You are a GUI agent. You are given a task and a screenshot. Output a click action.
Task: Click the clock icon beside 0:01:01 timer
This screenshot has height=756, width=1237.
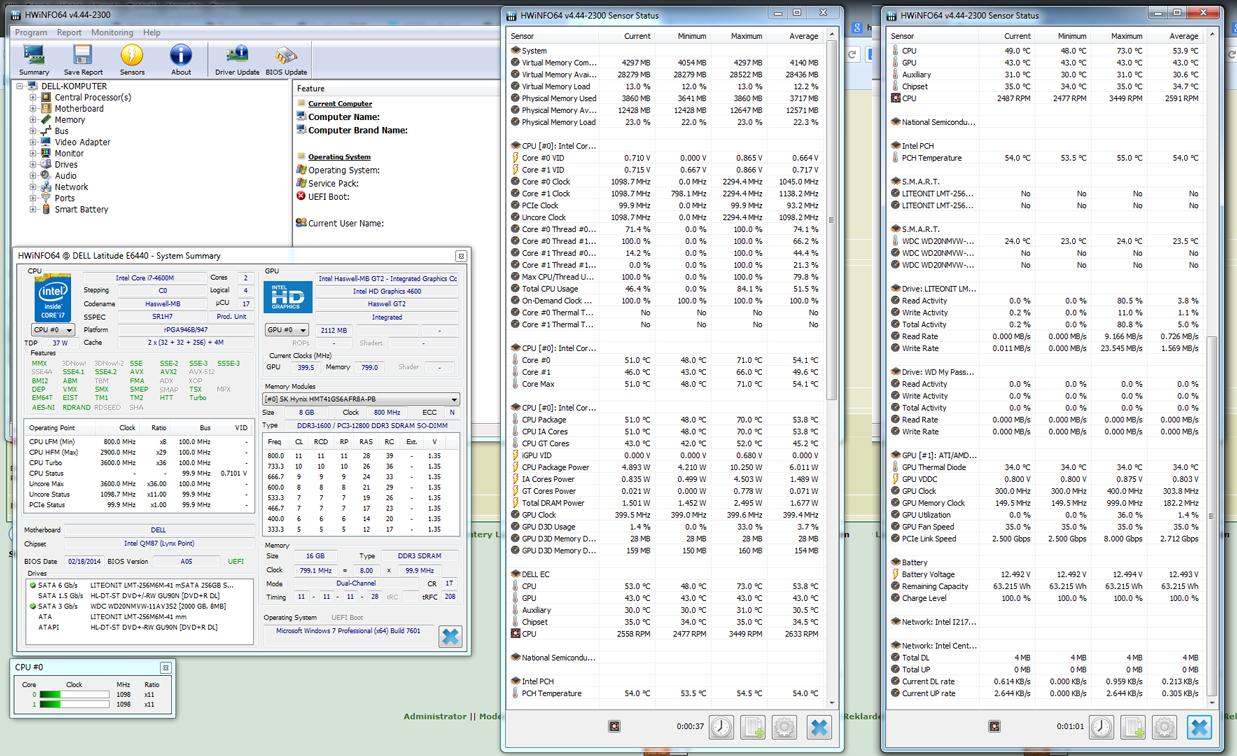tap(1101, 727)
